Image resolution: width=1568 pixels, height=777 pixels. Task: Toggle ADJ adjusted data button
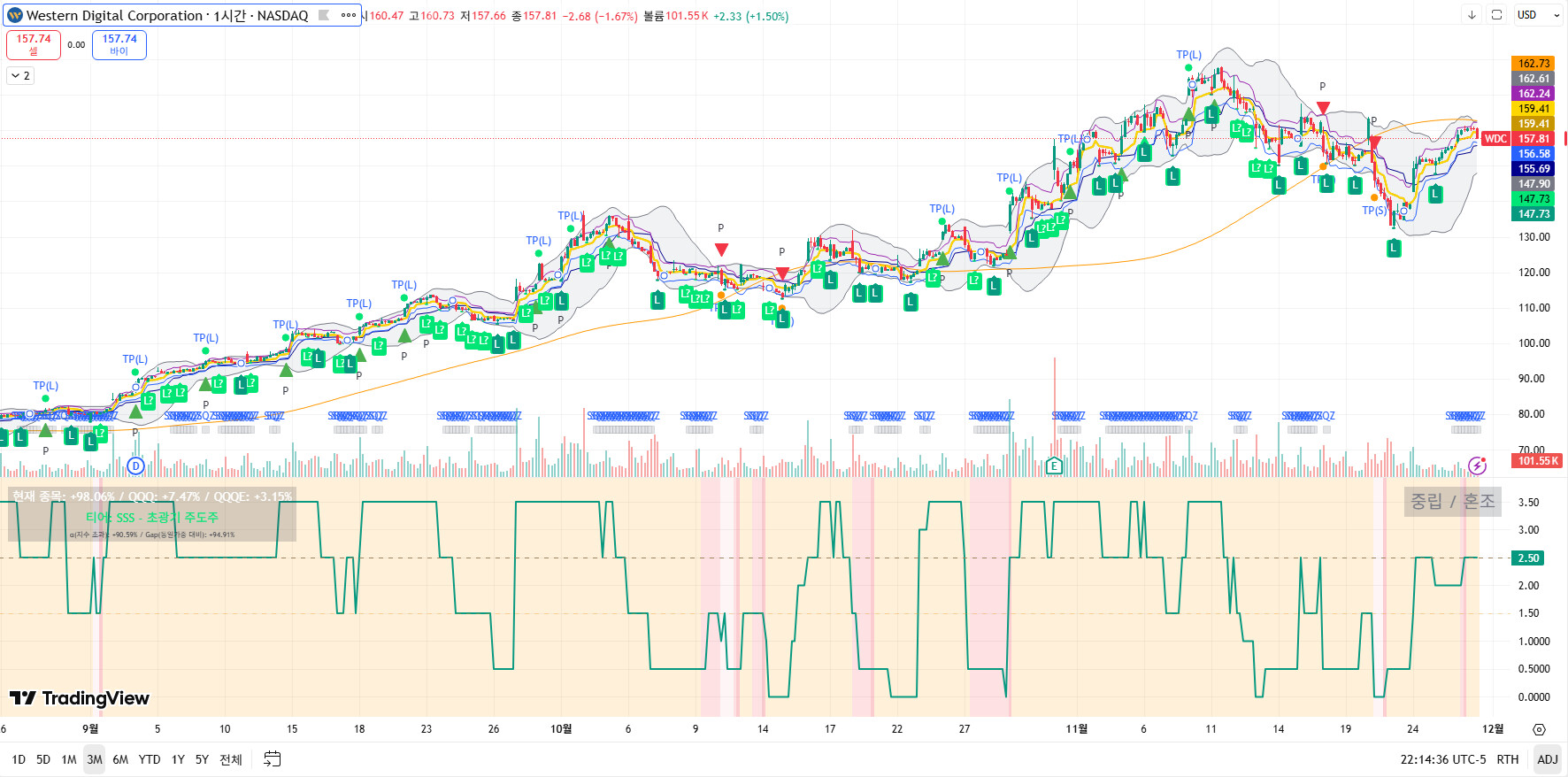[x=1548, y=759]
